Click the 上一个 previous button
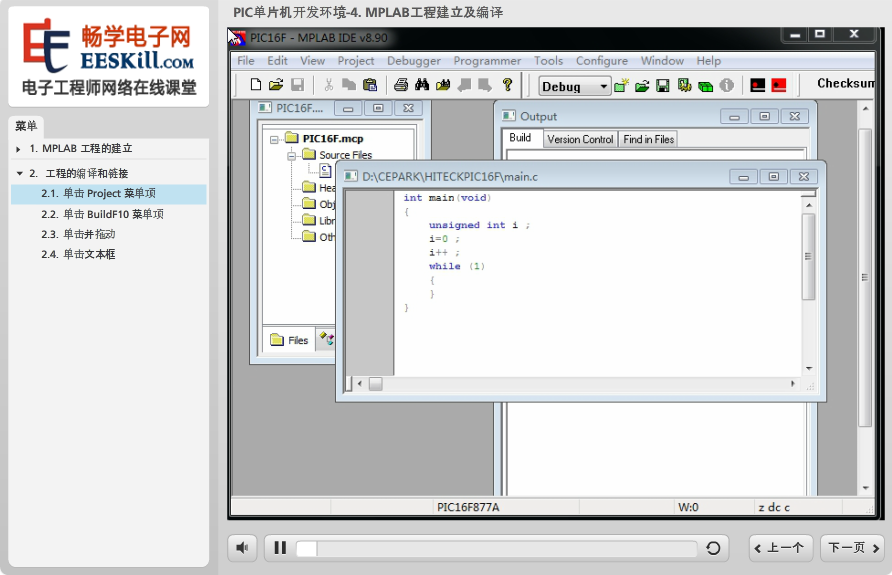892x575 pixels. (780, 548)
